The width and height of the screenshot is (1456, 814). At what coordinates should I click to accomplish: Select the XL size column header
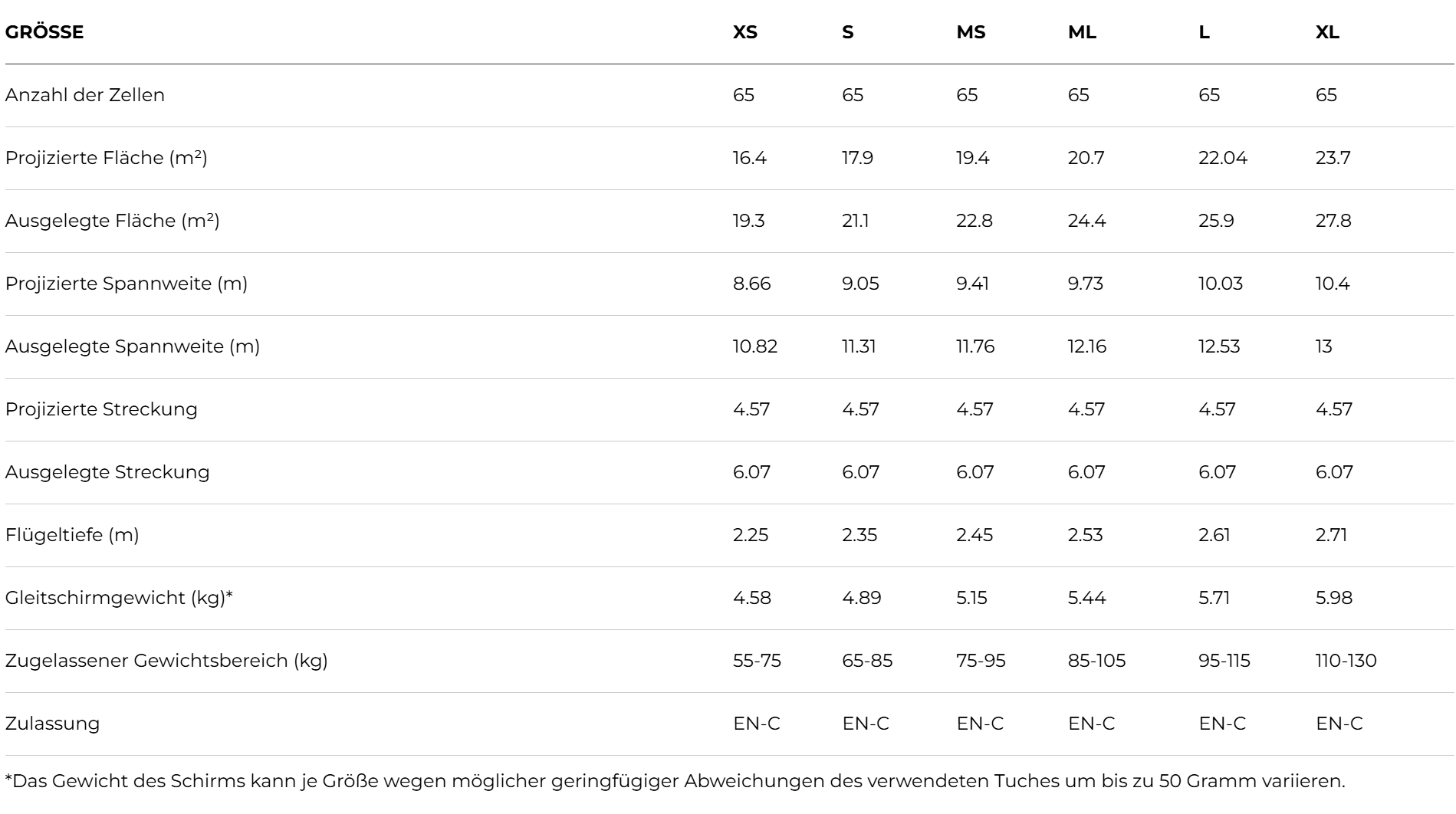coord(1327,32)
